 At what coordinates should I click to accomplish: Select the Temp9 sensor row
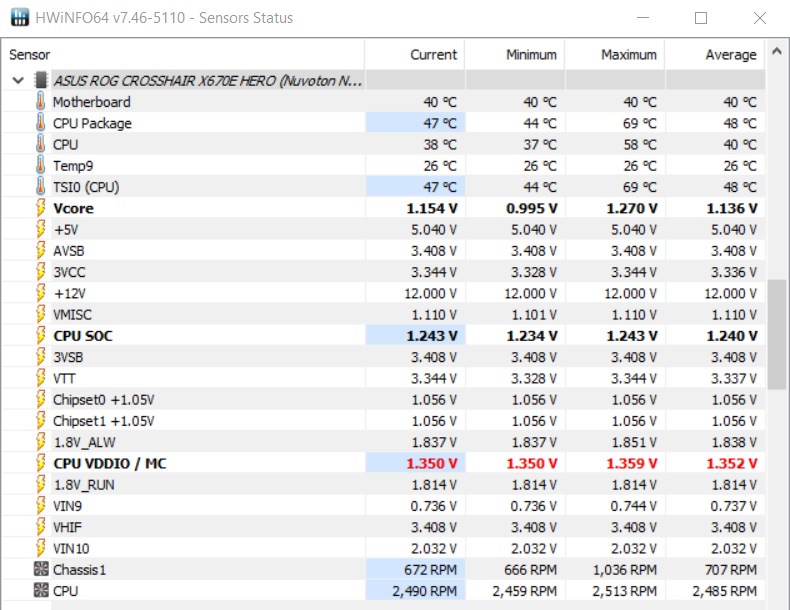[383, 165]
